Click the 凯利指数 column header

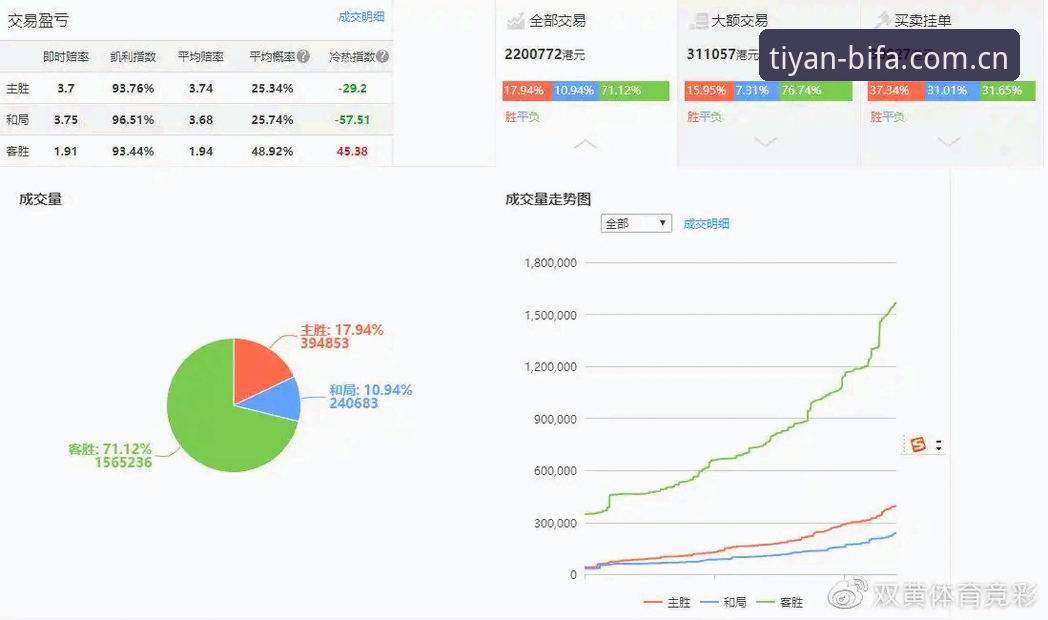(x=133, y=57)
